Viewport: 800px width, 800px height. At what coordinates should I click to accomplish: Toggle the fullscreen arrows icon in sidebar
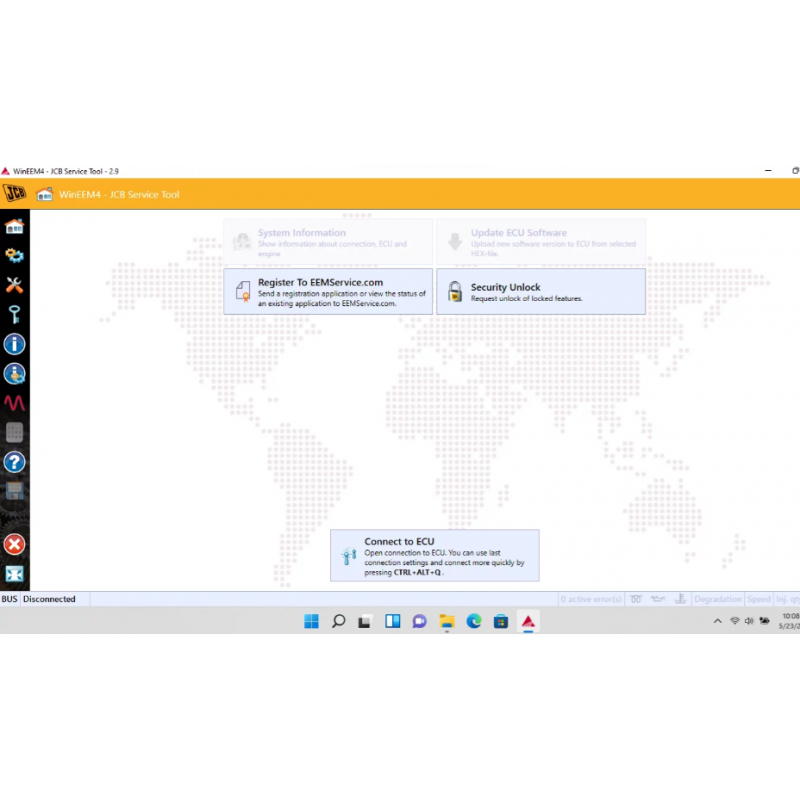pos(14,574)
